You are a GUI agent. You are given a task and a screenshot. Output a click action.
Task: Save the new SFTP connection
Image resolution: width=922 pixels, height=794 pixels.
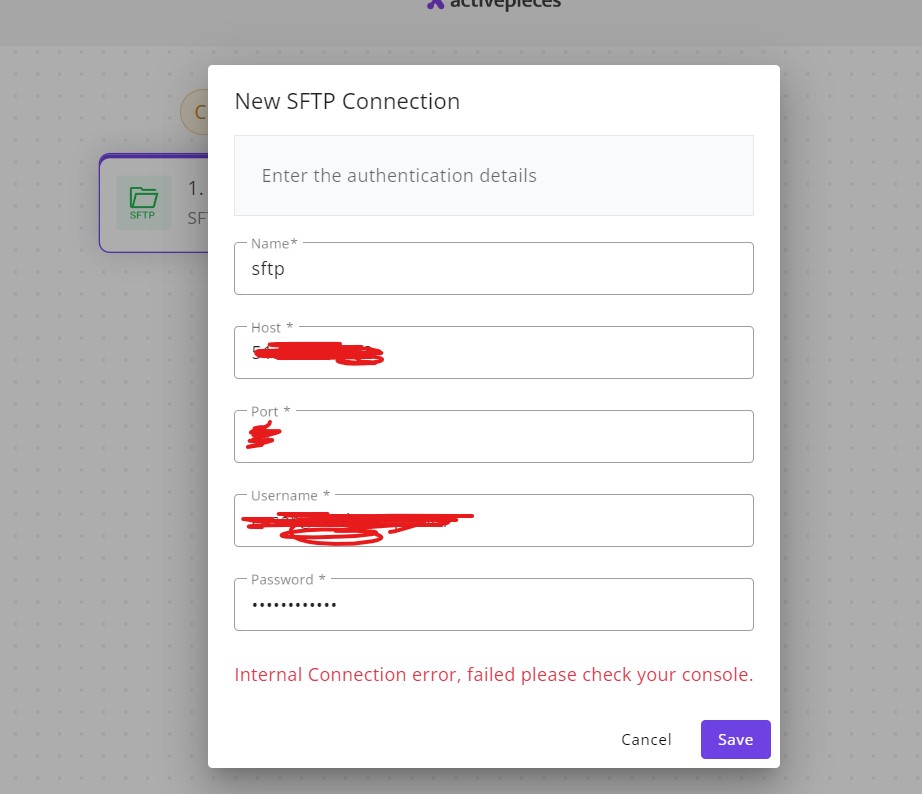click(x=735, y=739)
